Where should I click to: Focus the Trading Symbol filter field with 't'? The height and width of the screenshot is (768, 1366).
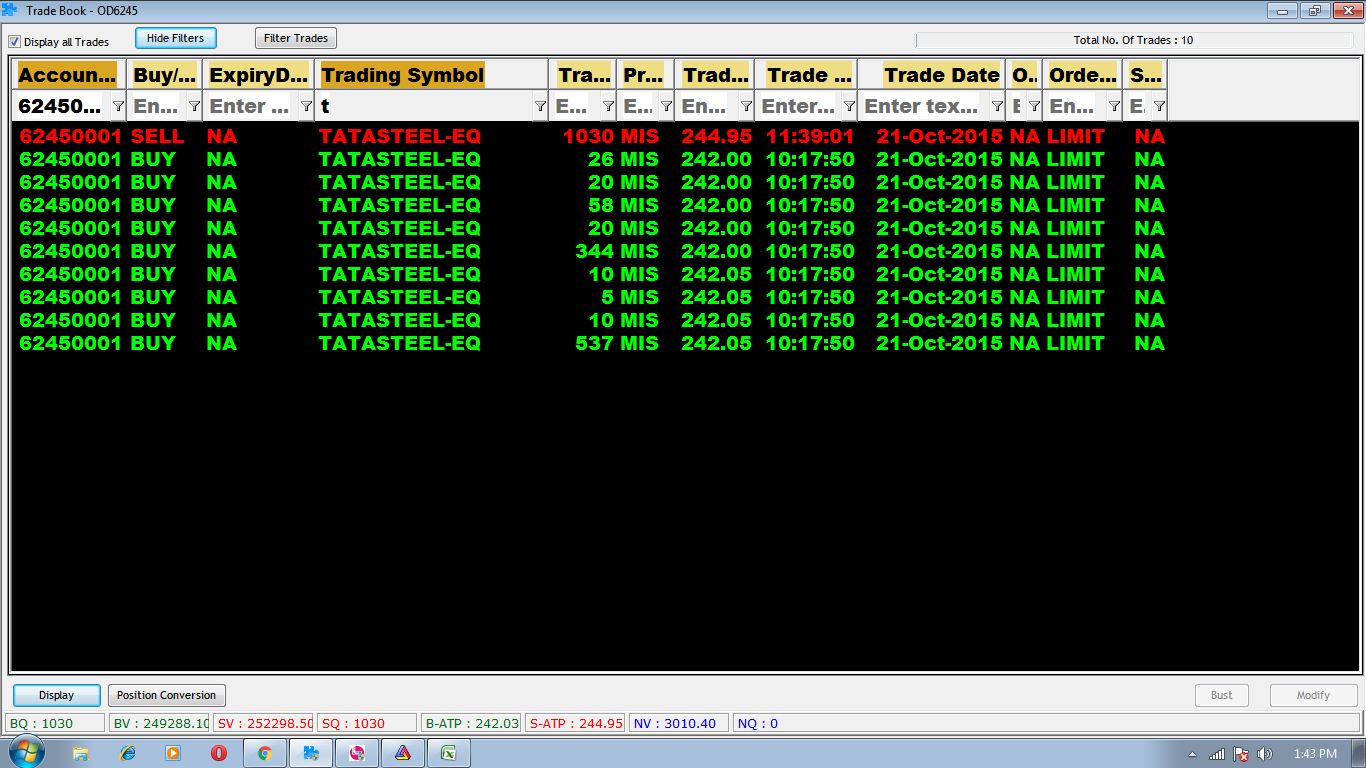coord(424,106)
